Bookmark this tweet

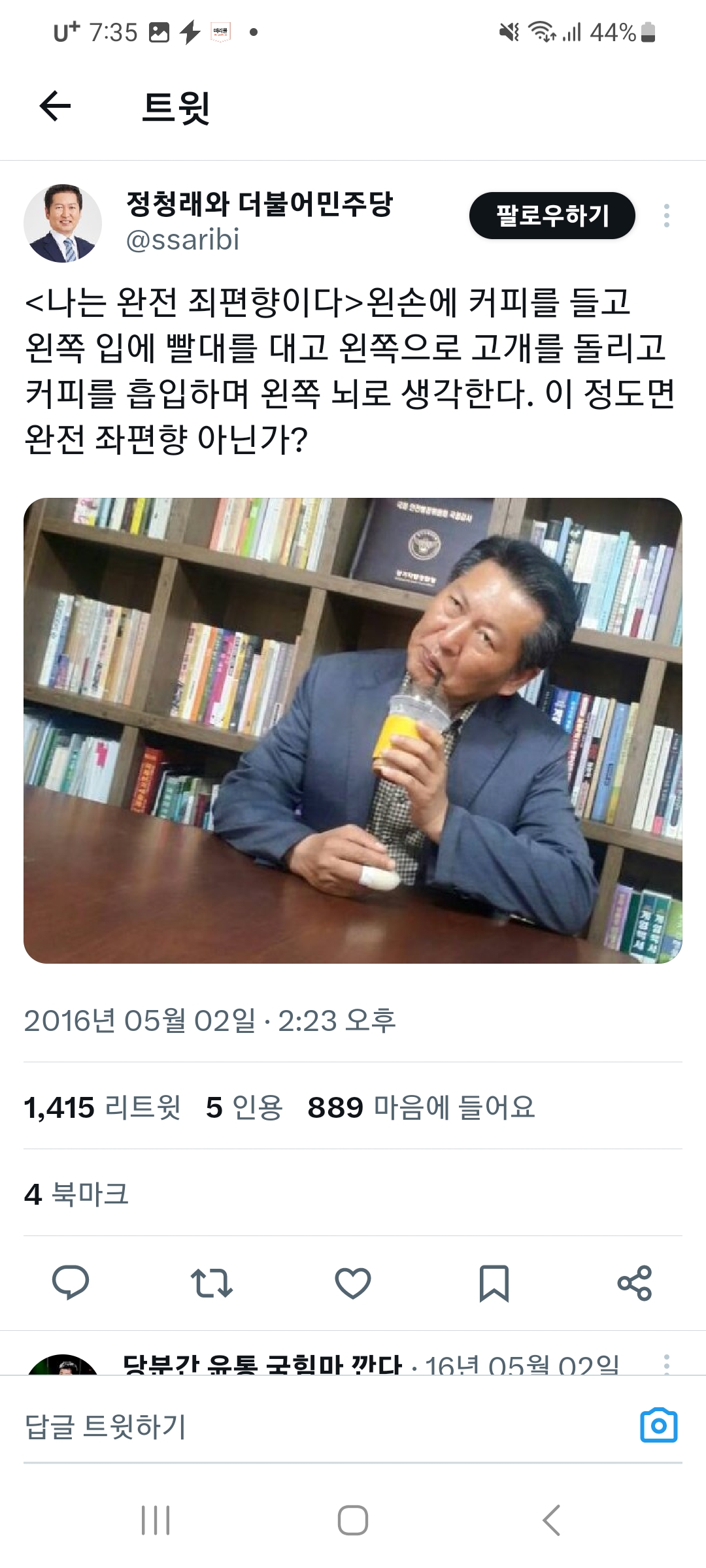tap(494, 1283)
